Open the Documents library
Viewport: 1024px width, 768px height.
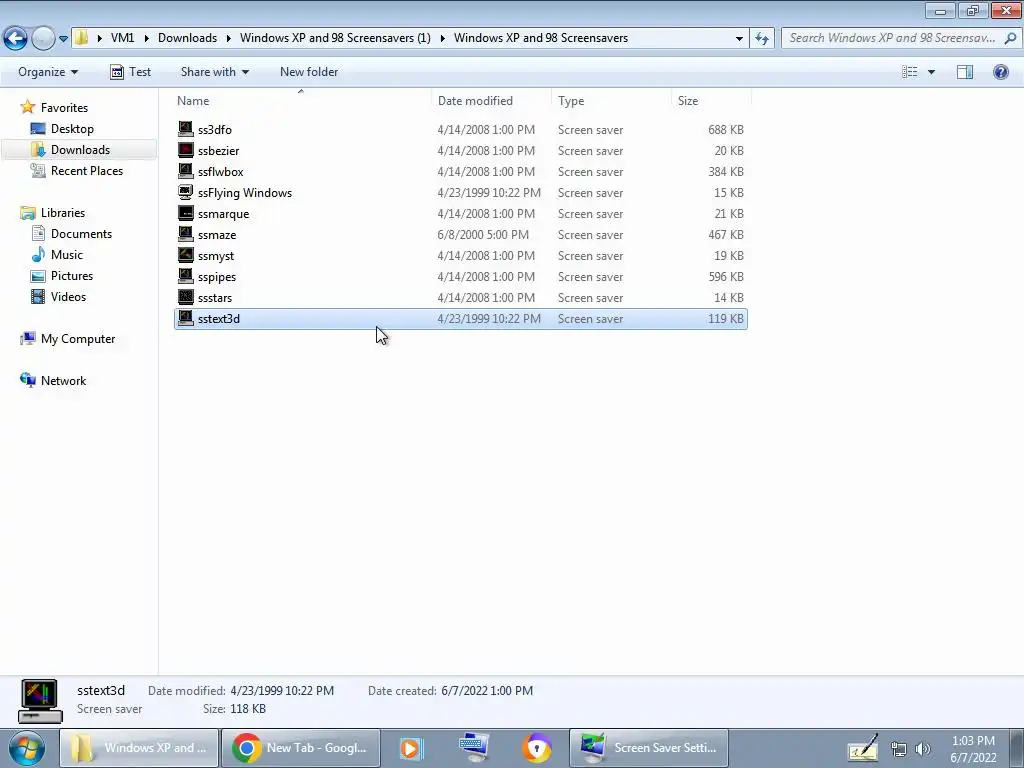pyautogui.click(x=81, y=234)
